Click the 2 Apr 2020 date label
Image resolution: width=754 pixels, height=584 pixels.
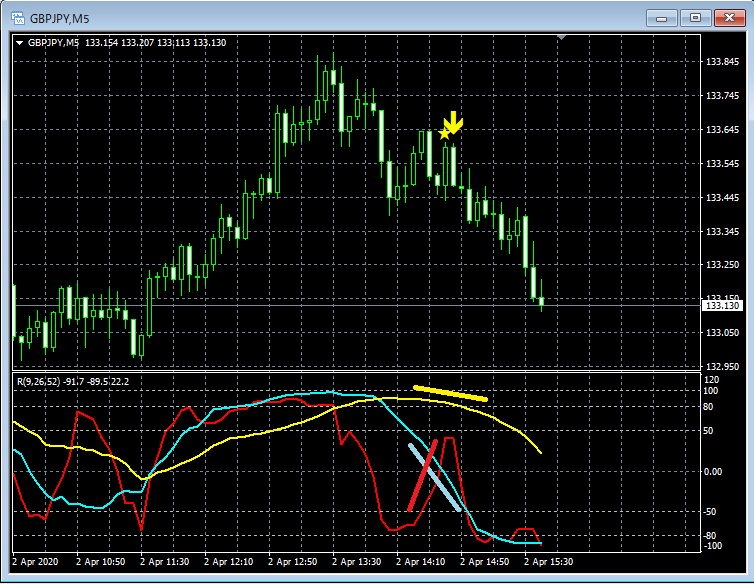[x=35, y=562]
